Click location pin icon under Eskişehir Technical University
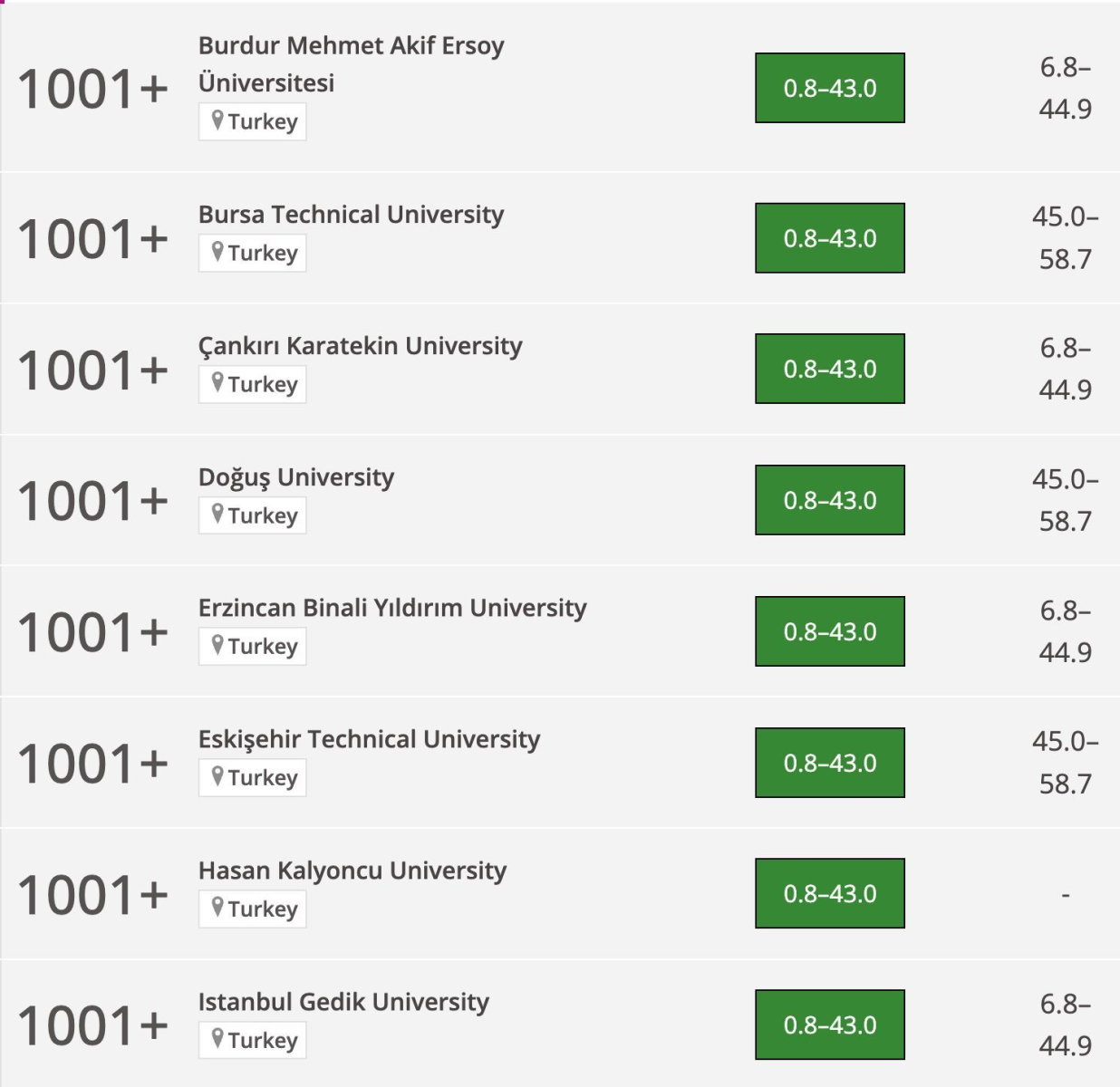The image size is (1120, 1087). coord(217,776)
